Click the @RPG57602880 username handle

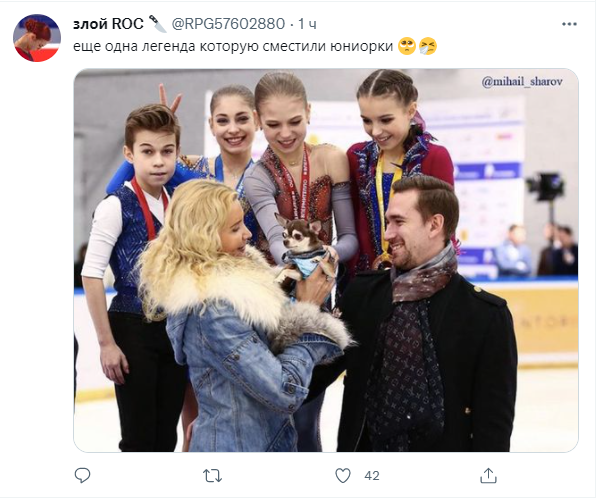coord(228,24)
